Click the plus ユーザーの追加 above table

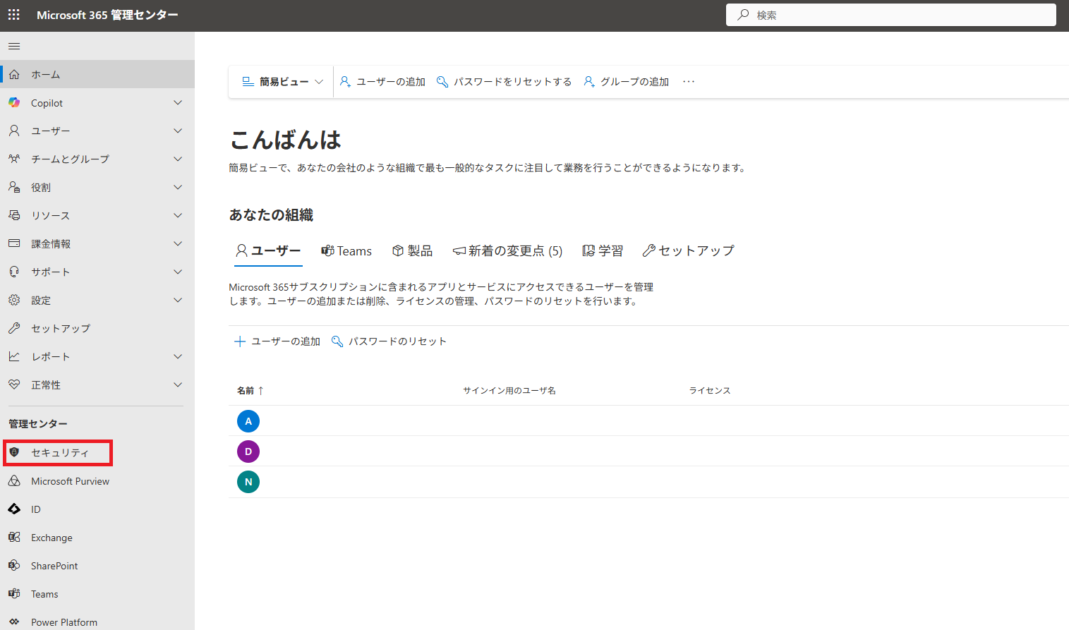click(x=277, y=342)
